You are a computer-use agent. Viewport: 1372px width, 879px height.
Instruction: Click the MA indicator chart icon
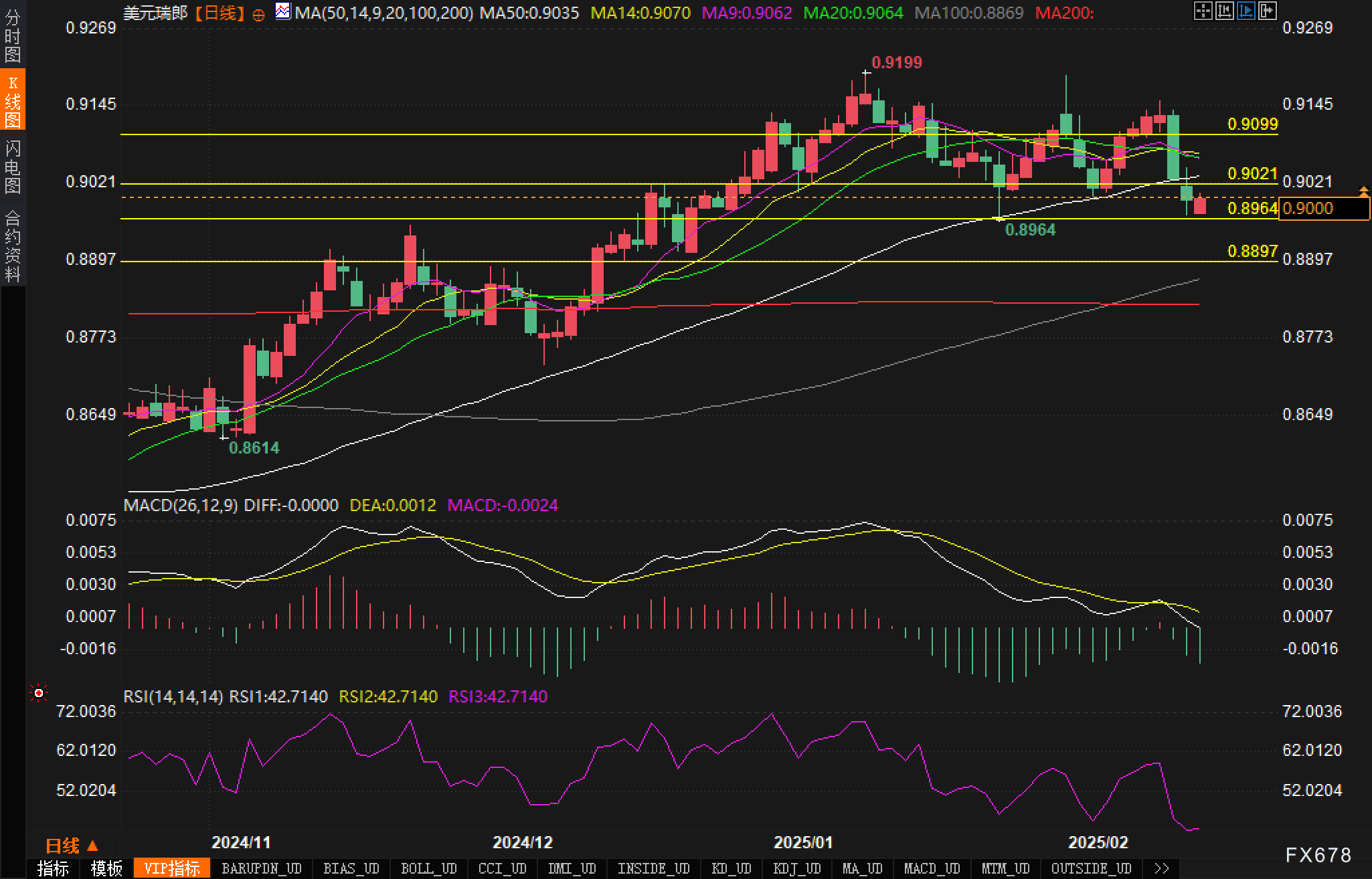[x=283, y=11]
